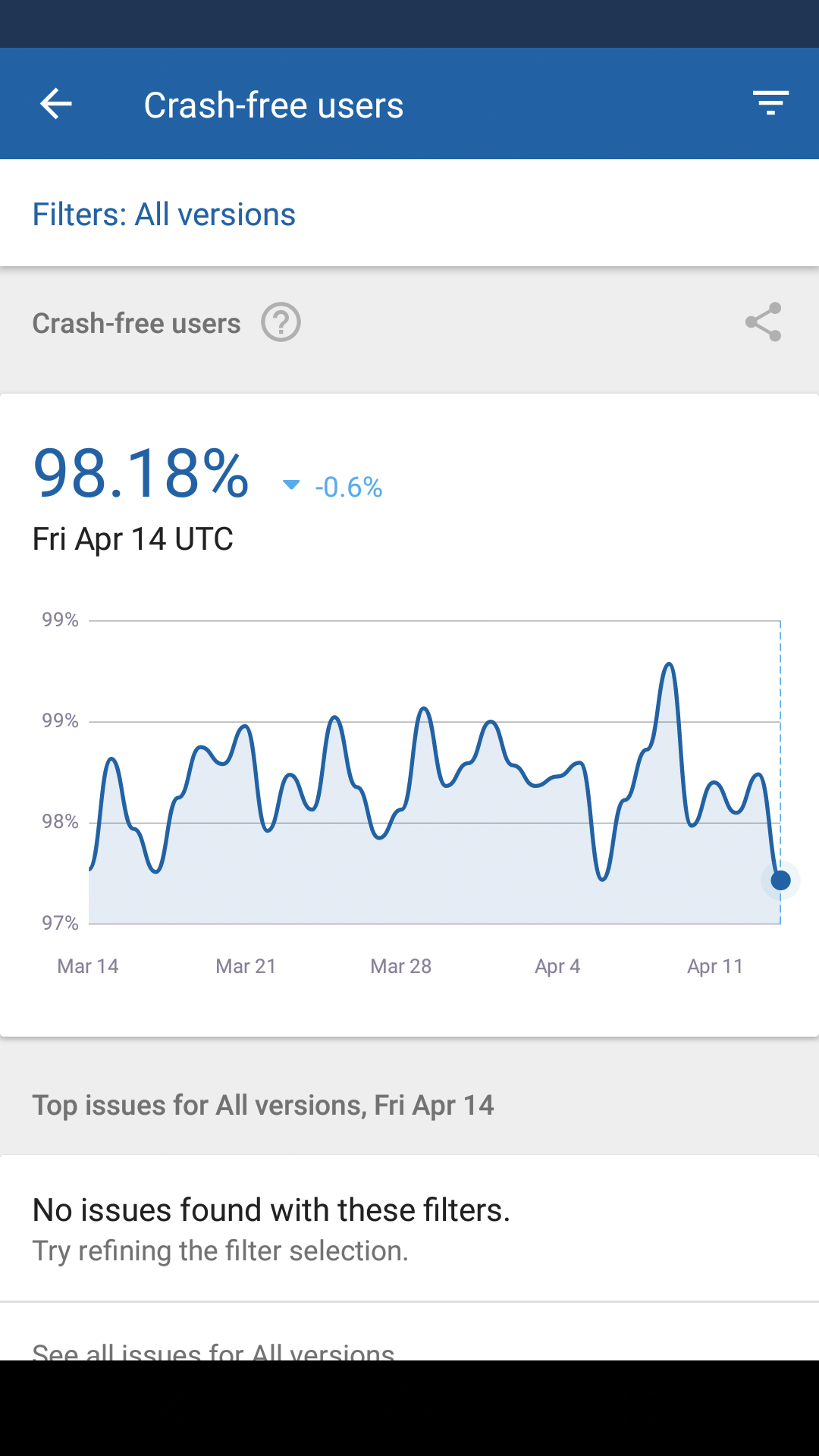Tap the back arrow icon

[x=56, y=104]
